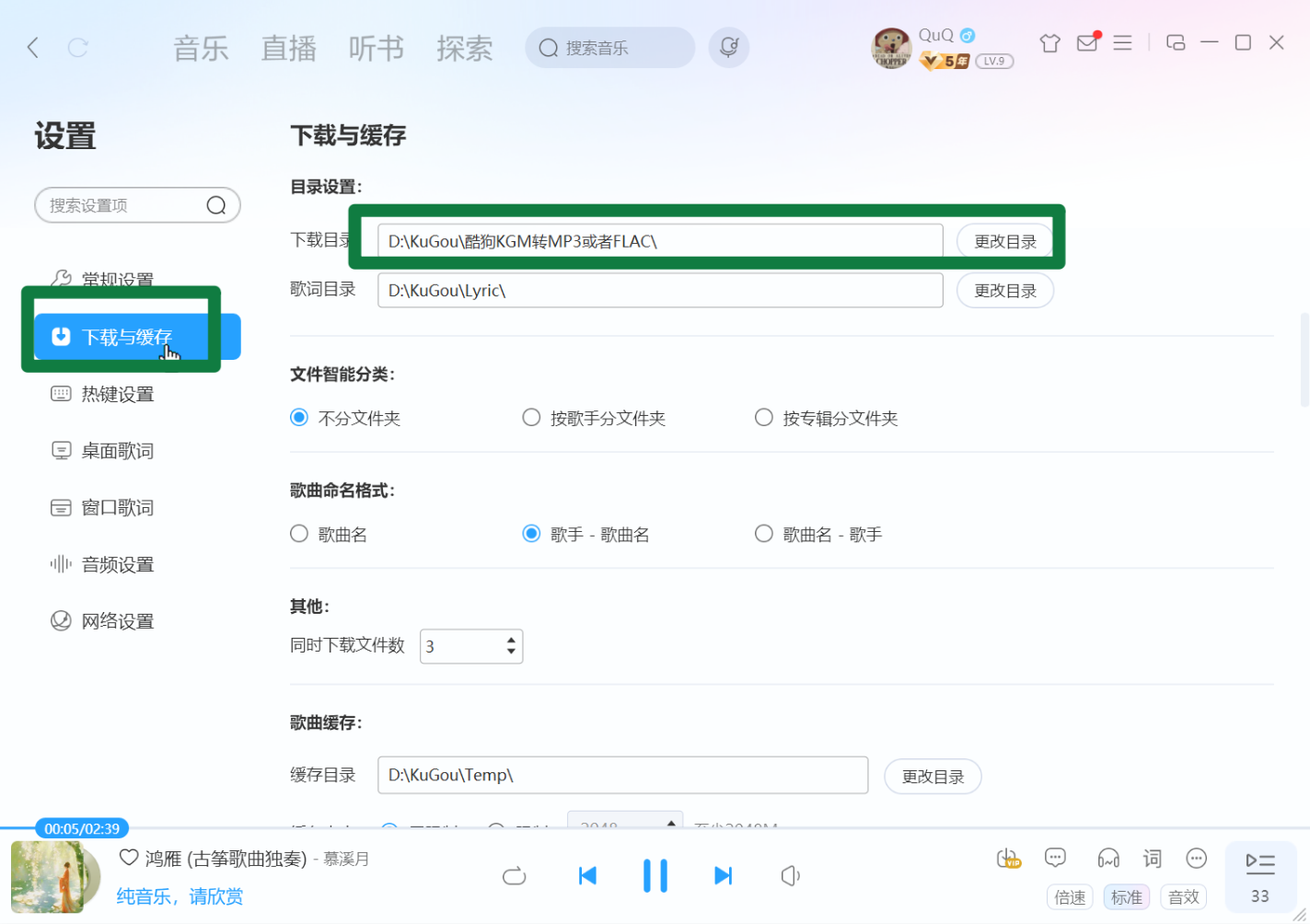Focus the 搜索设置项 search field
This screenshot has height=924, width=1310.
click(x=137, y=205)
